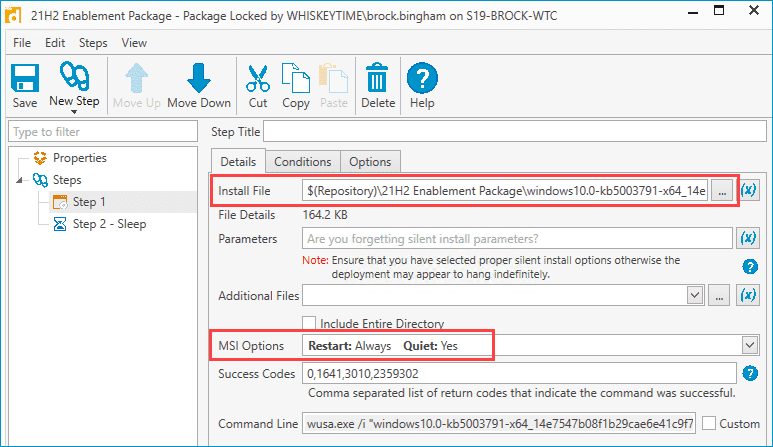Check Include Entire Directory
This screenshot has width=773, height=447.
[x=309, y=323]
